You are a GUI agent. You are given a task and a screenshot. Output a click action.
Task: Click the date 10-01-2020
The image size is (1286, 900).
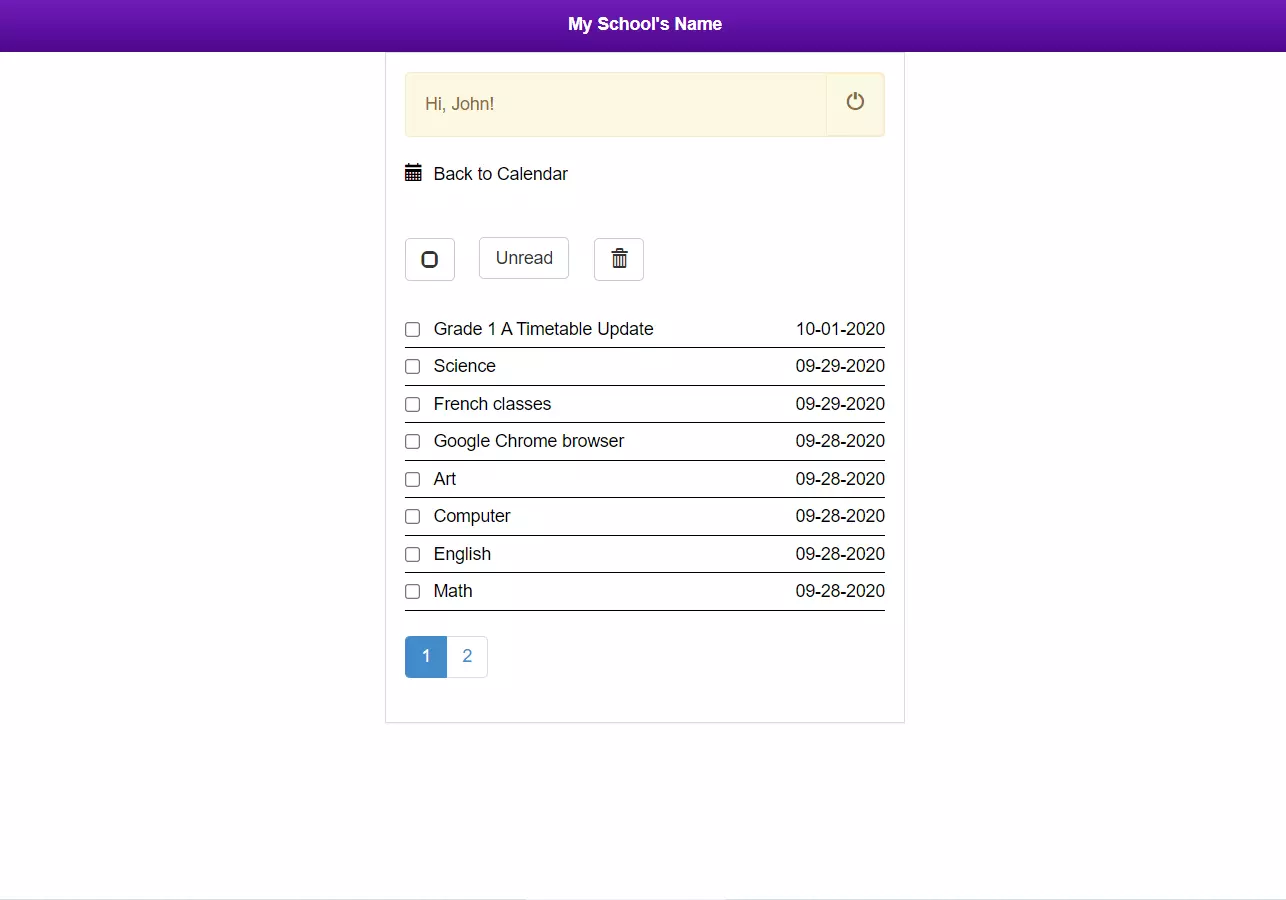pos(840,329)
